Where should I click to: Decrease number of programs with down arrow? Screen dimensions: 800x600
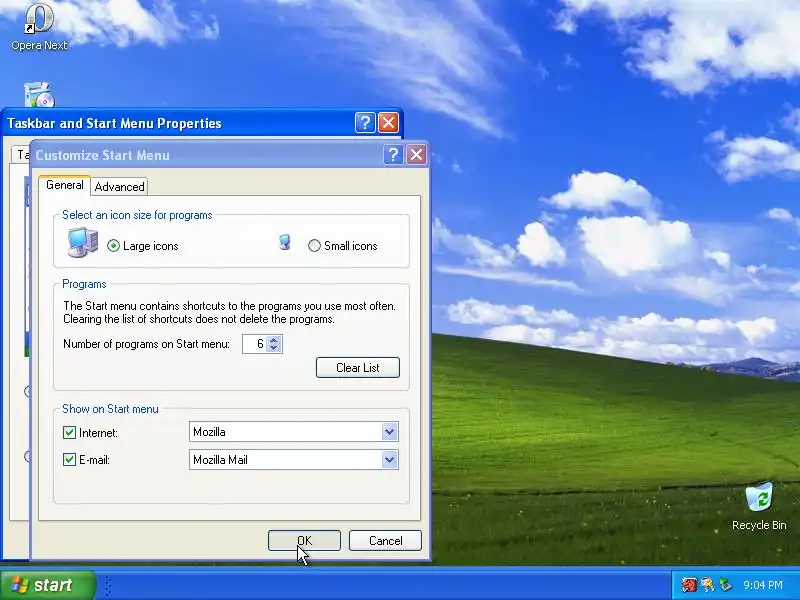(273, 348)
